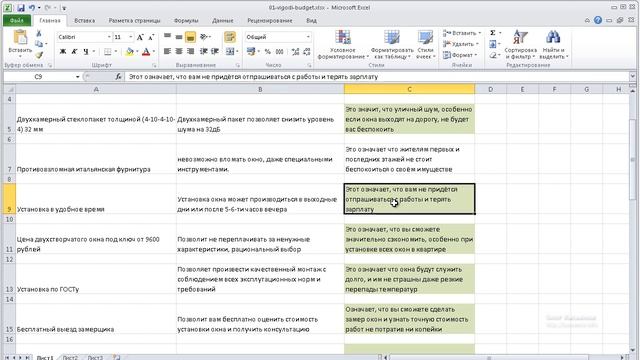Image resolution: width=640 pixels, height=360 pixels.
Task: Click the column D header
Action: point(491,89)
